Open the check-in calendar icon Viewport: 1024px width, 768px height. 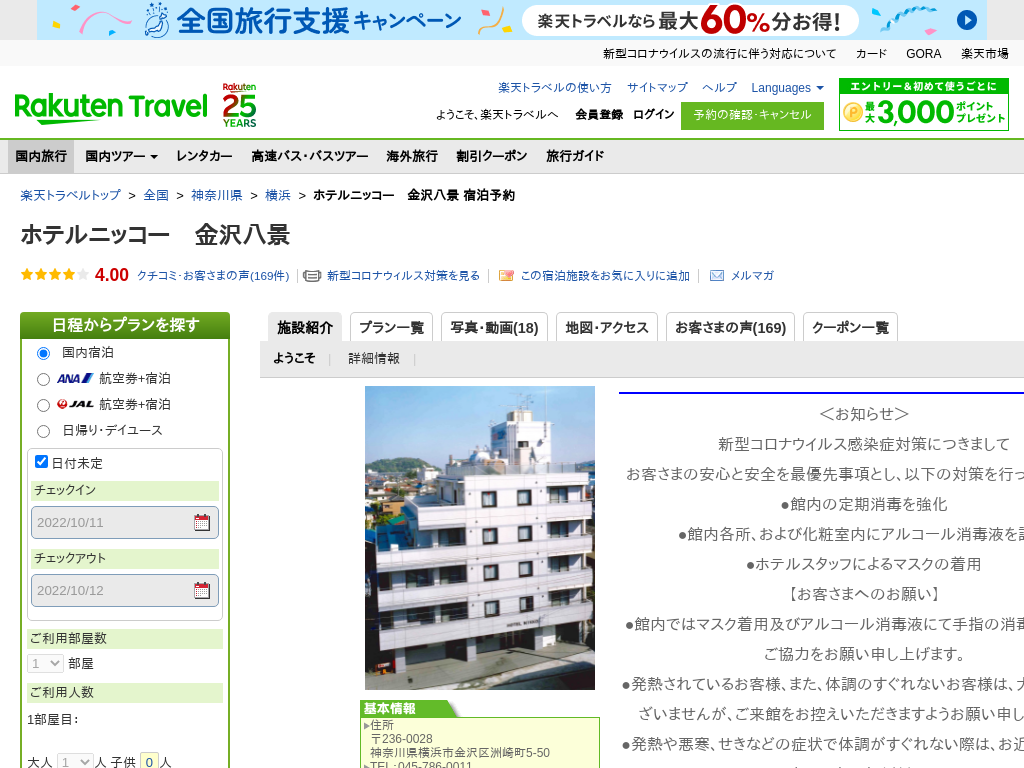click(202, 522)
